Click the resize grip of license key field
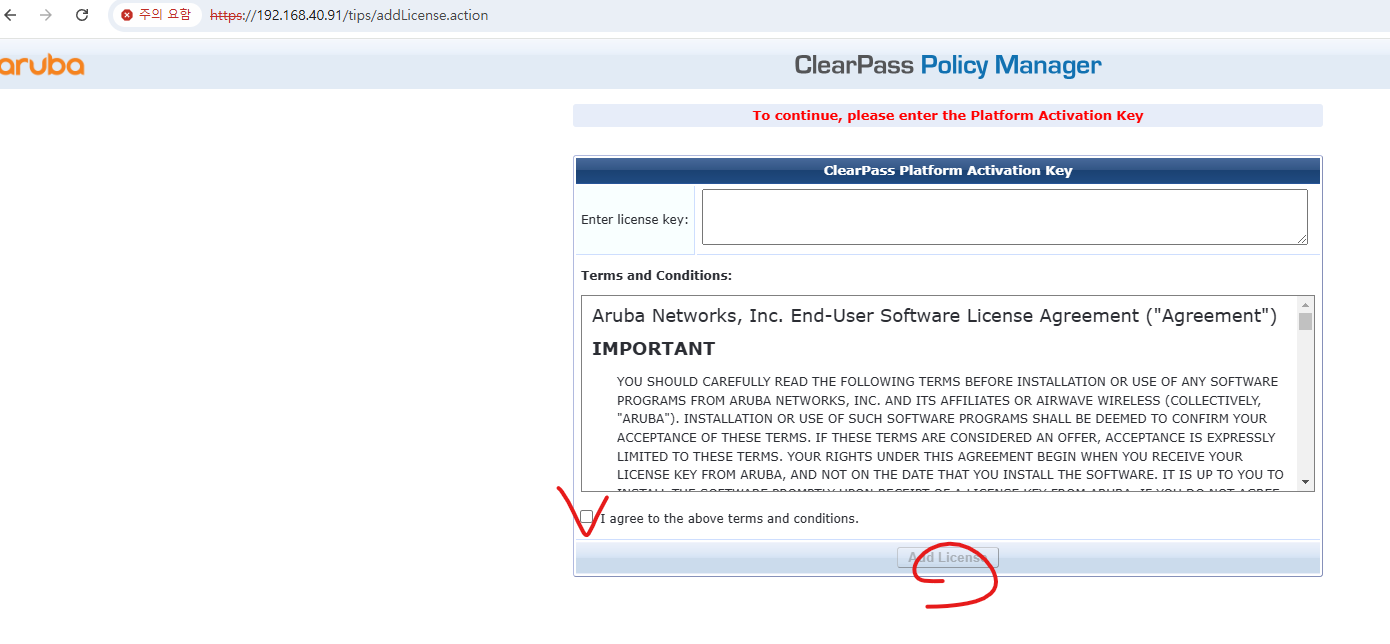 (1302, 239)
